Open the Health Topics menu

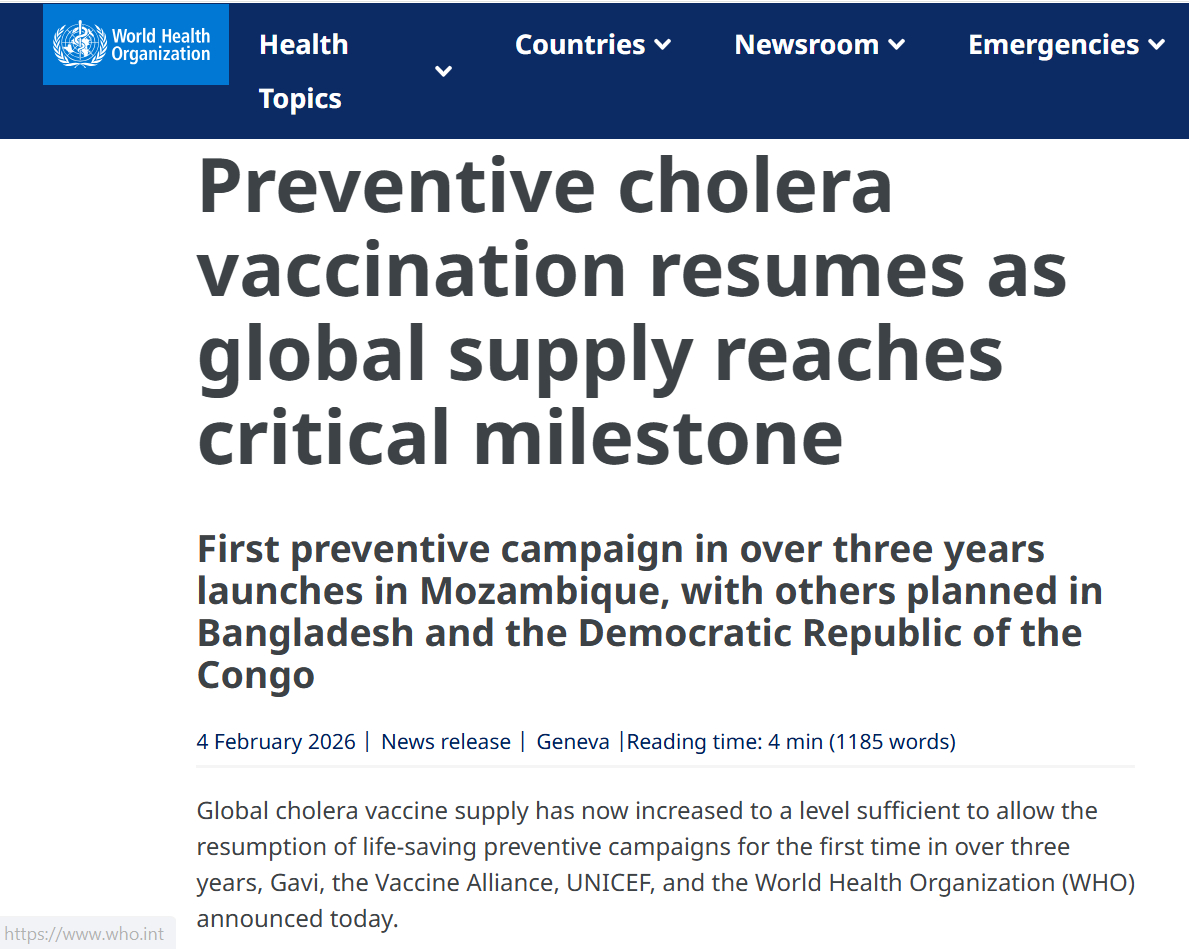point(303,71)
